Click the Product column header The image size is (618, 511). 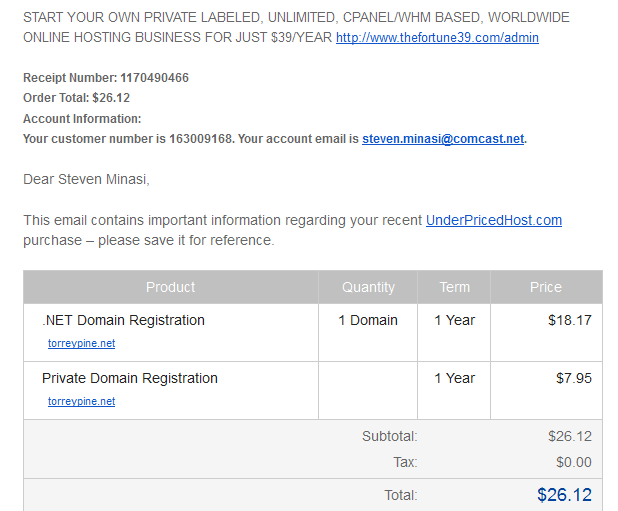(x=171, y=287)
